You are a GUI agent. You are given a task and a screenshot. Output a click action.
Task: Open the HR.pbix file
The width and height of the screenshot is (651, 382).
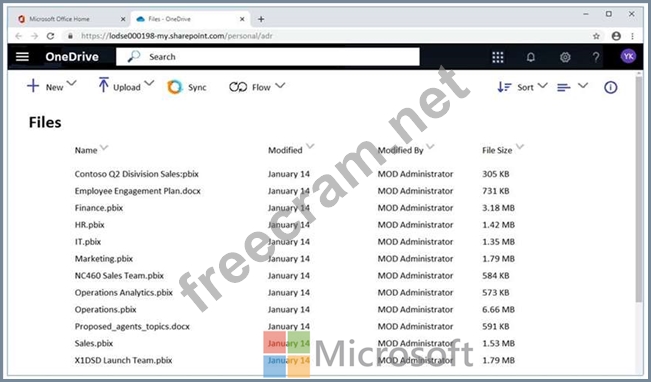pyautogui.click(x=90, y=225)
